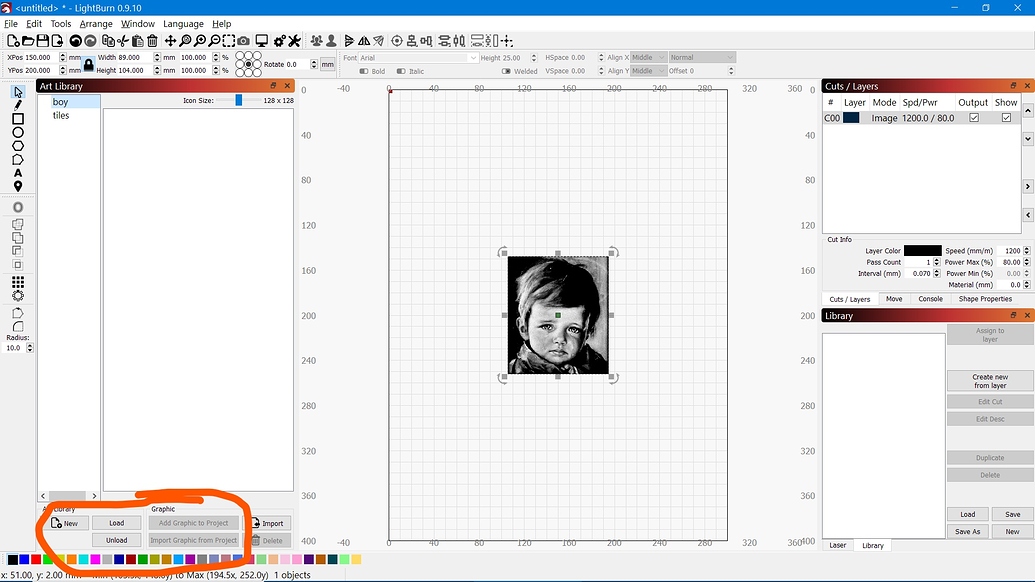
Task: Activate the Edit Nodes tool
Action: (x=18, y=160)
